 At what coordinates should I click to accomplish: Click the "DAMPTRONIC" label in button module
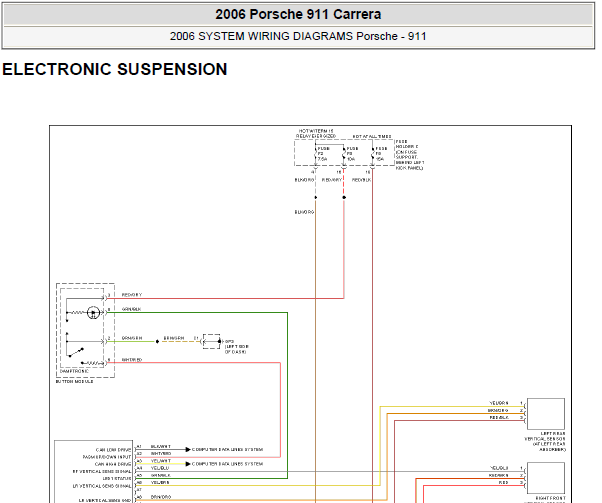[x=74, y=371]
